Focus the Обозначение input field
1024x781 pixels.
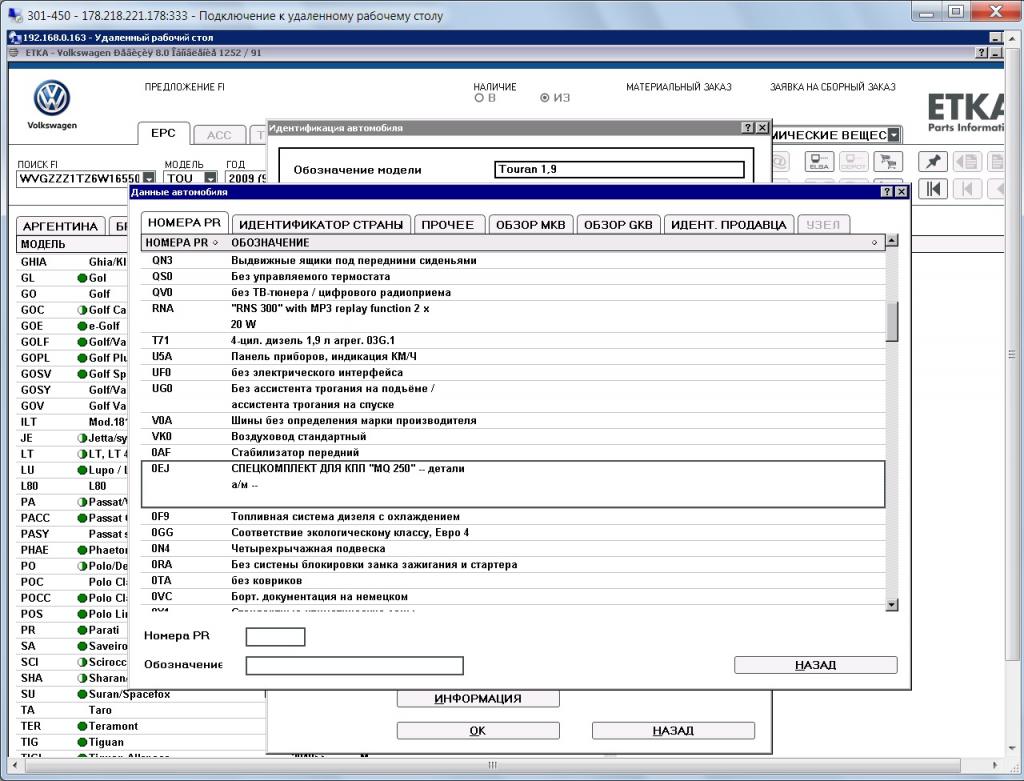tap(355, 665)
